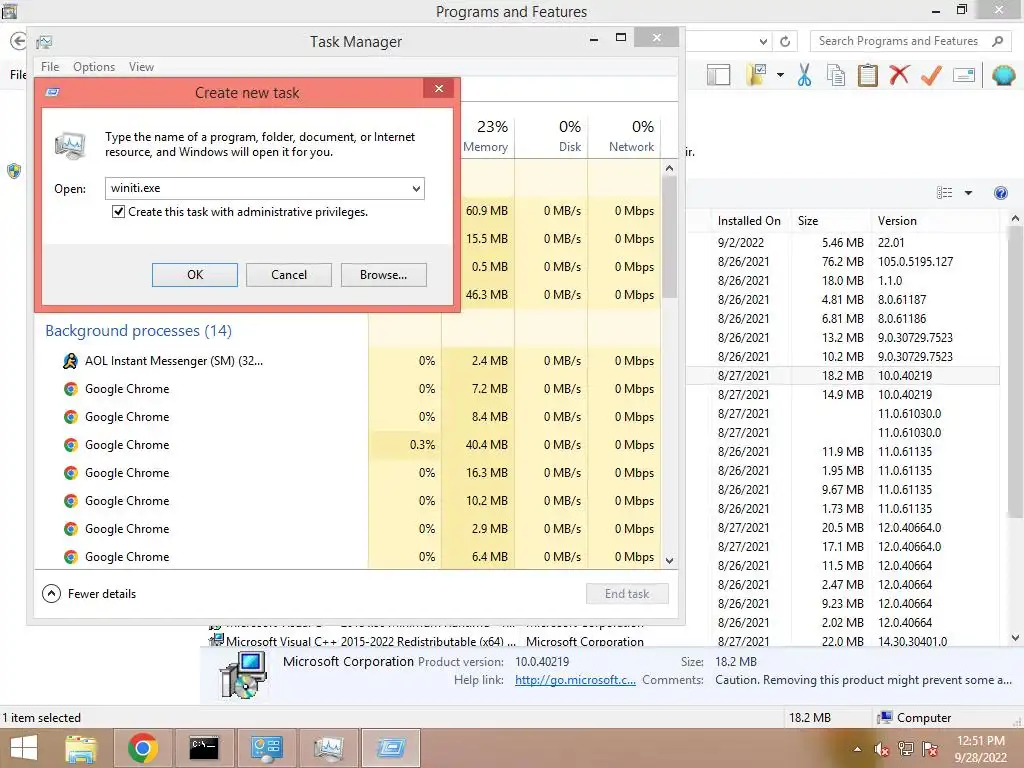Screen dimensions: 1024x768
Task: Click the Size column header
Action: point(830,221)
